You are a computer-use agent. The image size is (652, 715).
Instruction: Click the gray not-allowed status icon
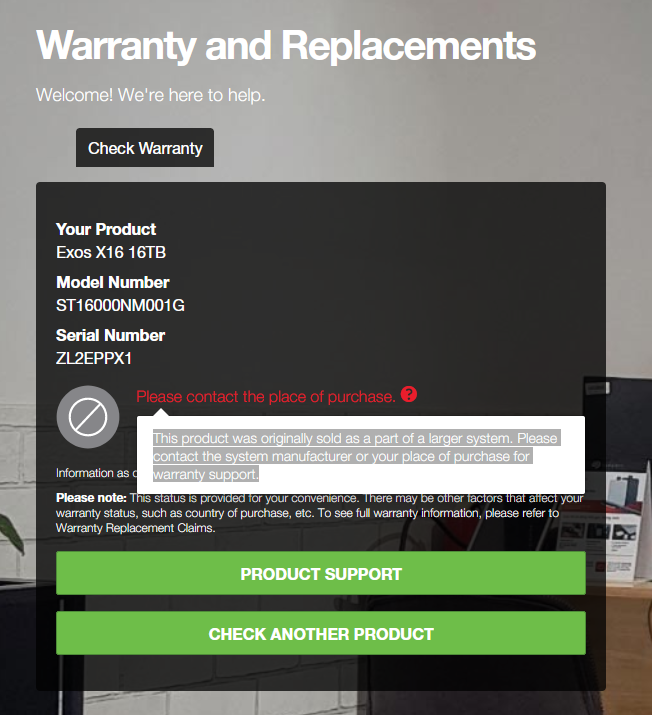[88, 417]
